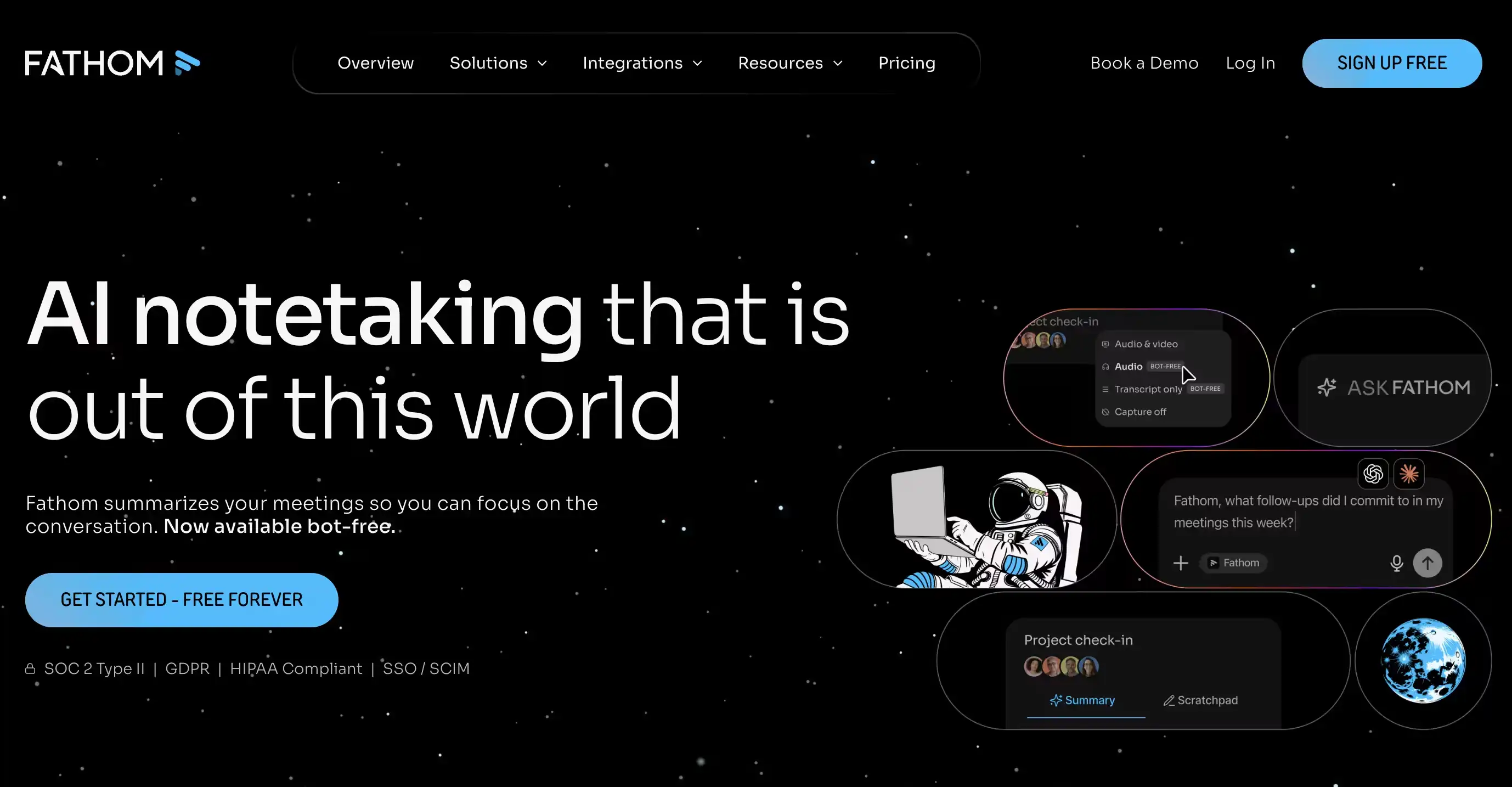This screenshot has height=787, width=1512.
Task: Click the plus attachment icon in chat box
Action: click(1181, 563)
